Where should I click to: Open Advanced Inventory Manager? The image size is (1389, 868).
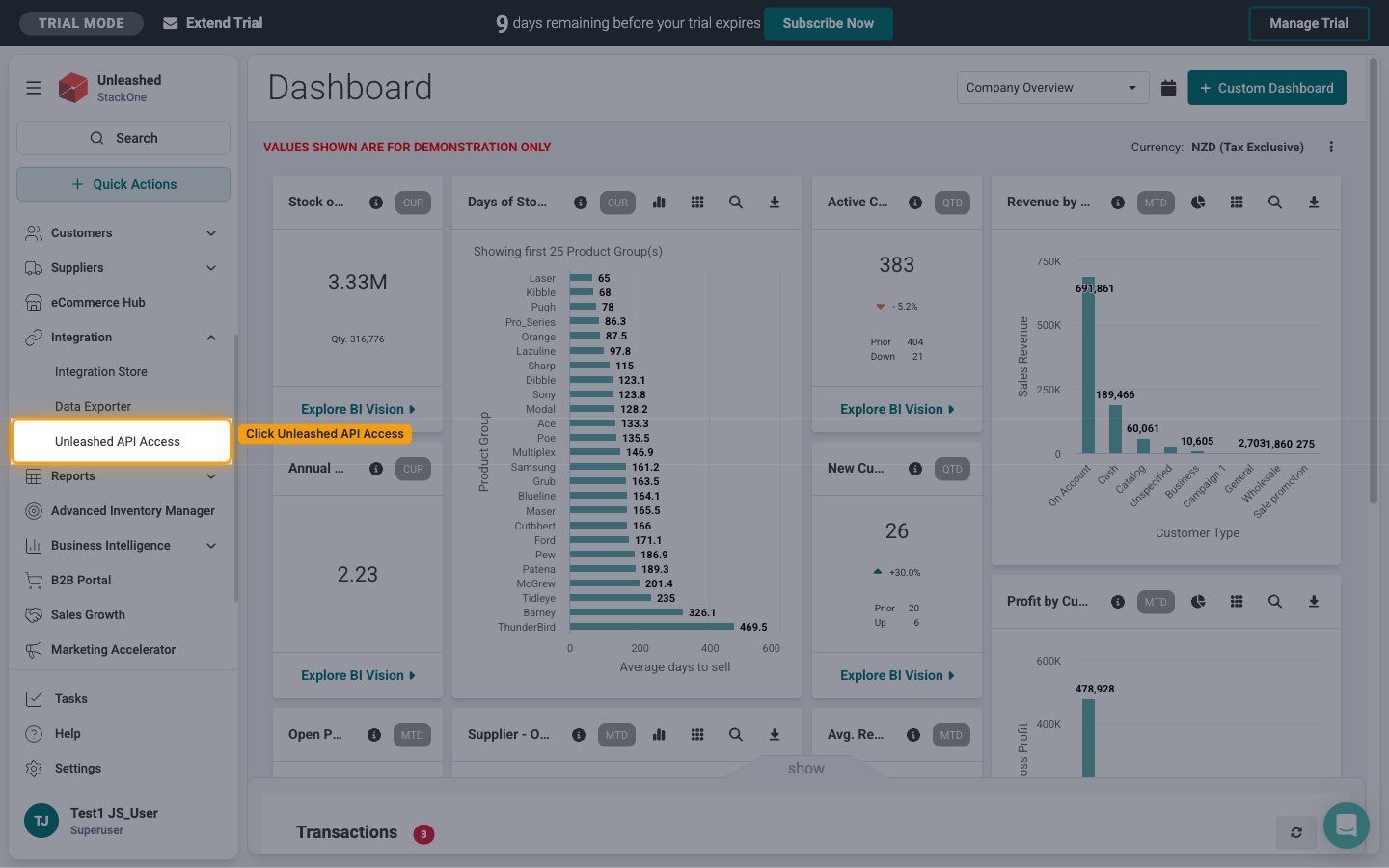pyautogui.click(x=123, y=511)
